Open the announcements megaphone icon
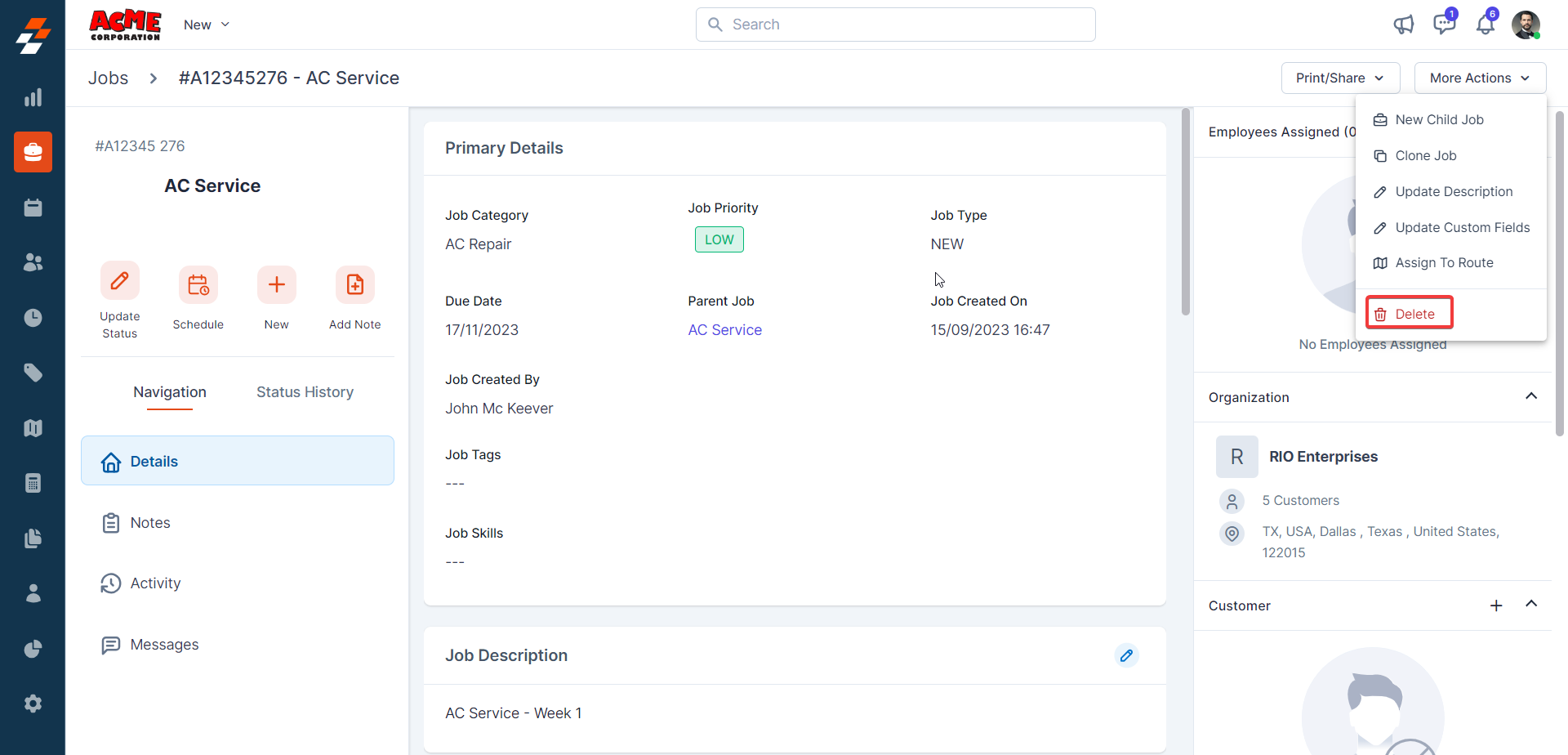Viewport: 1568px width, 755px height. pos(1403,25)
